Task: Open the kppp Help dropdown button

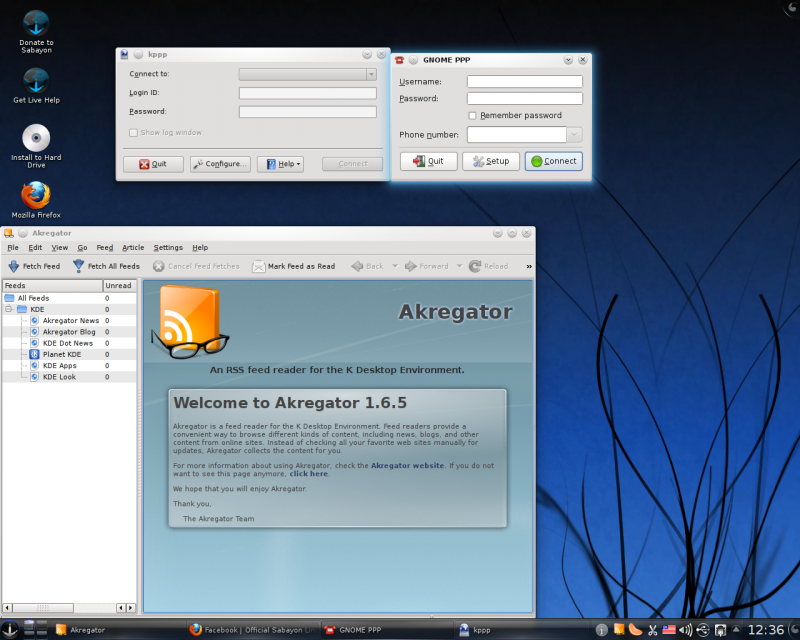Action: (x=280, y=164)
